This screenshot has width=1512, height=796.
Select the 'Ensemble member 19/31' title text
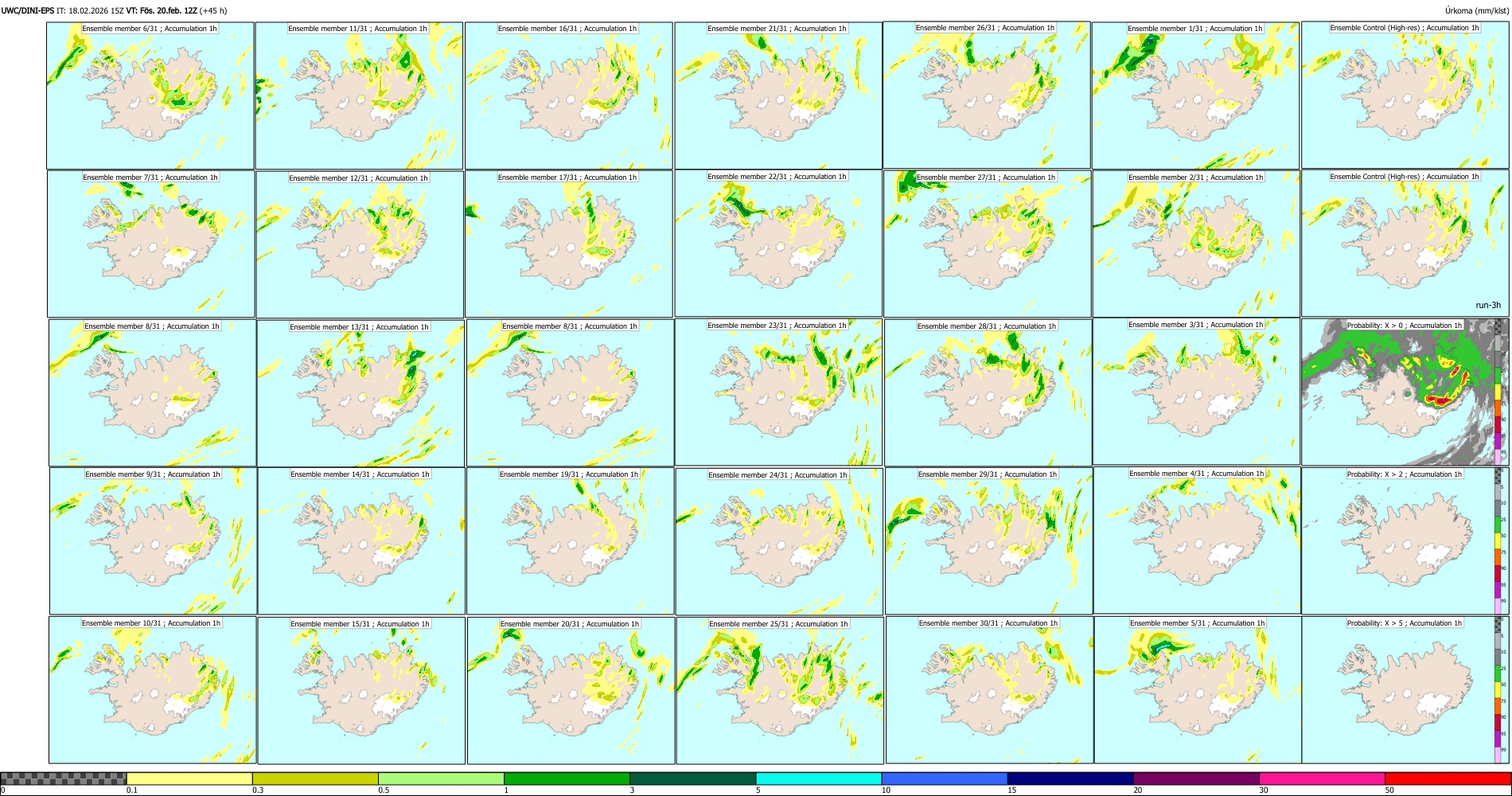click(x=568, y=474)
